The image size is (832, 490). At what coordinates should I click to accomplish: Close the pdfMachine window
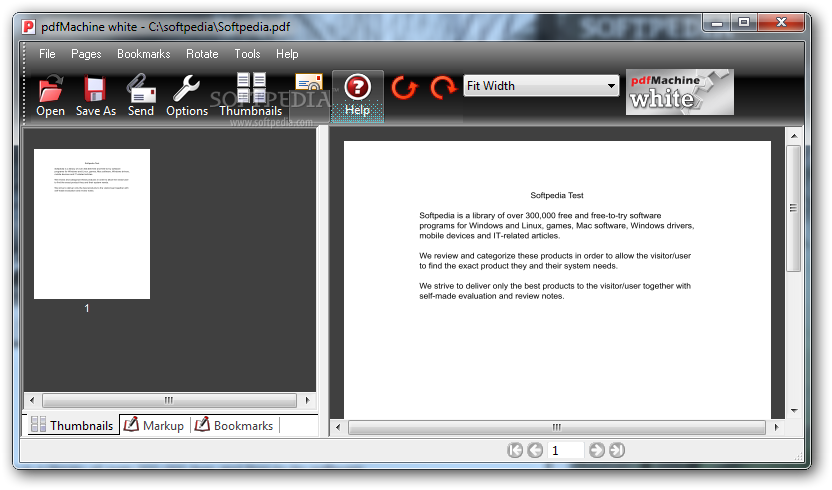(x=781, y=22)
